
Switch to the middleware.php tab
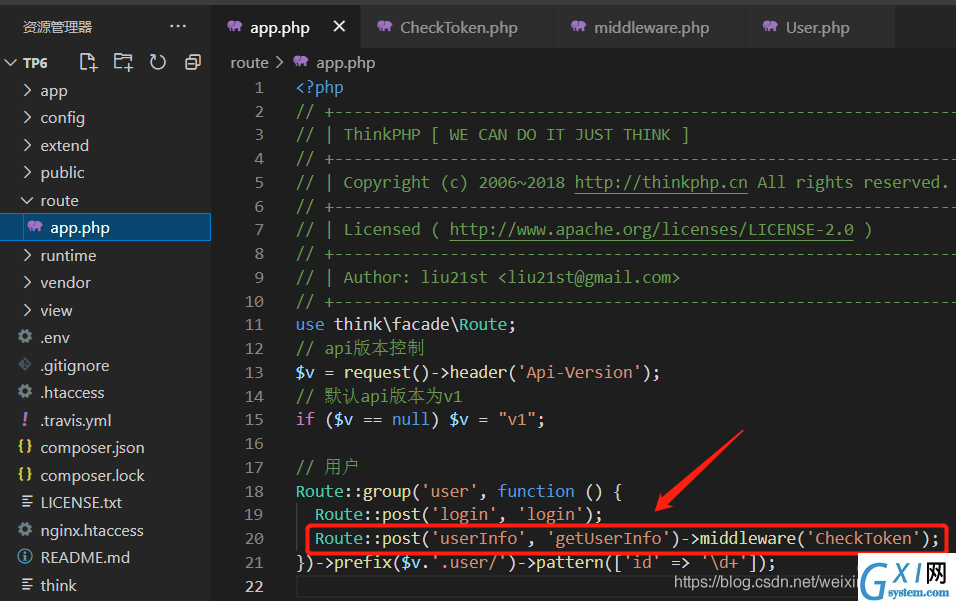650,27
